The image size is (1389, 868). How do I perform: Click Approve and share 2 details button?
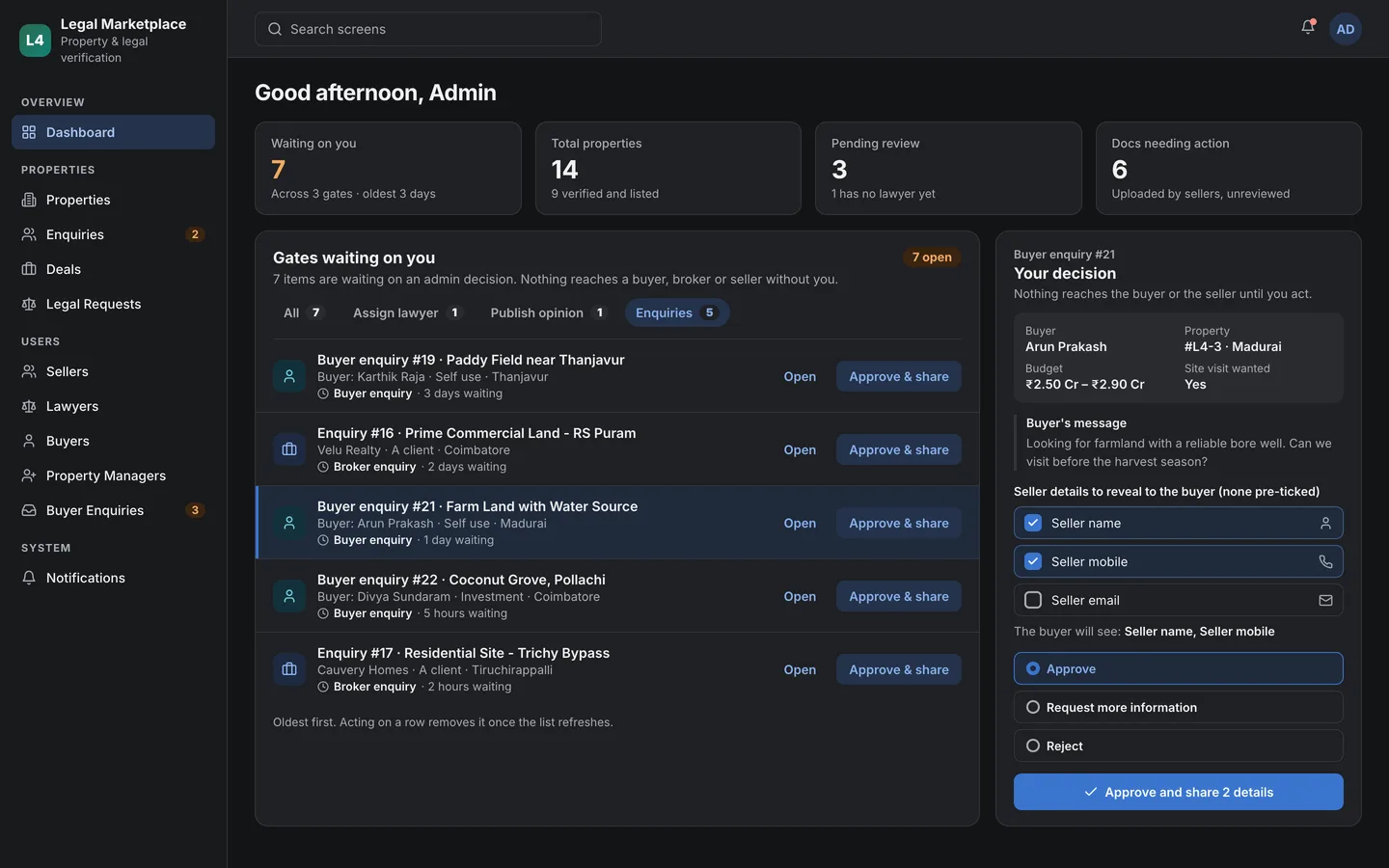coord(1178,792)
